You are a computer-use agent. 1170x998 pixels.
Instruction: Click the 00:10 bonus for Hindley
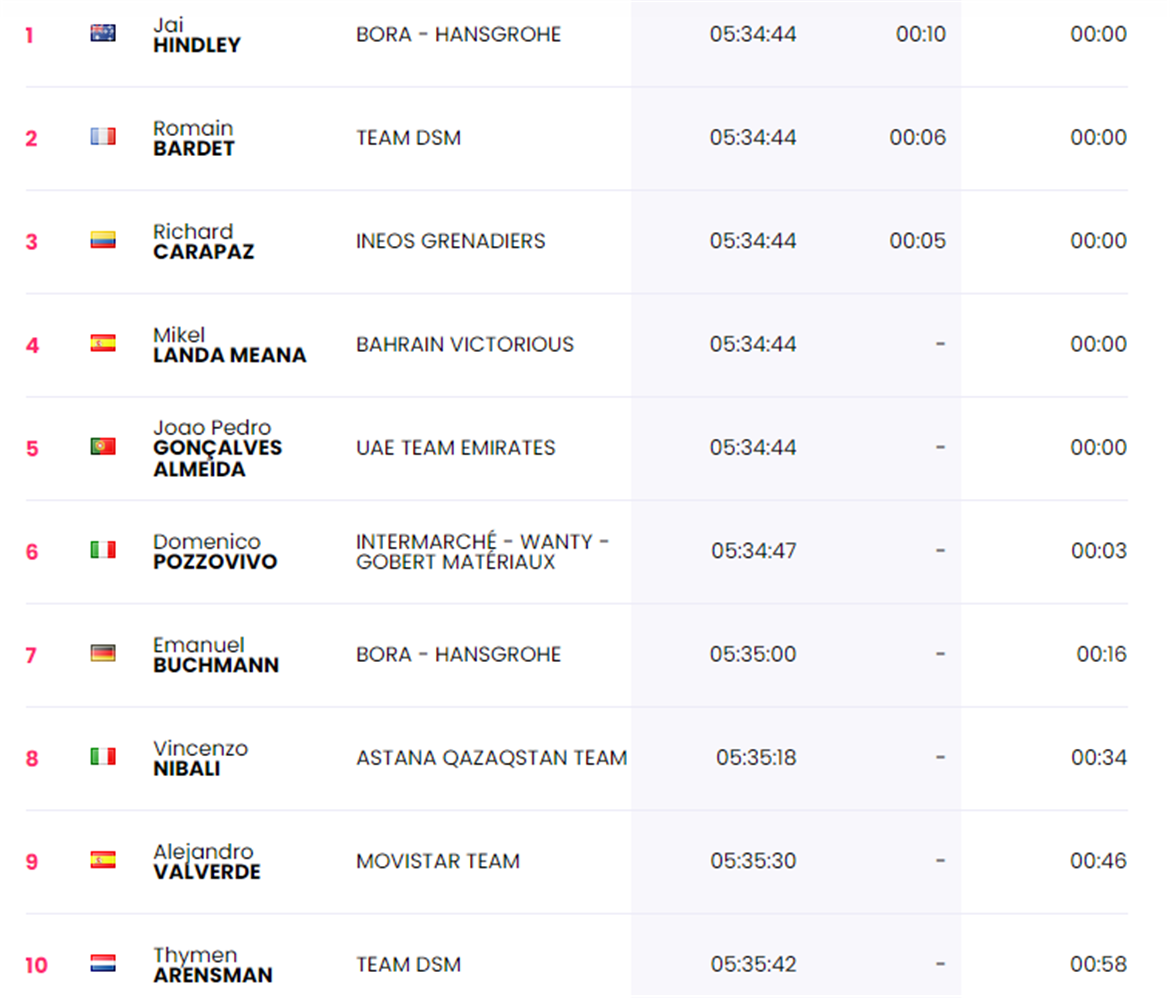click(x=920, y=34)
